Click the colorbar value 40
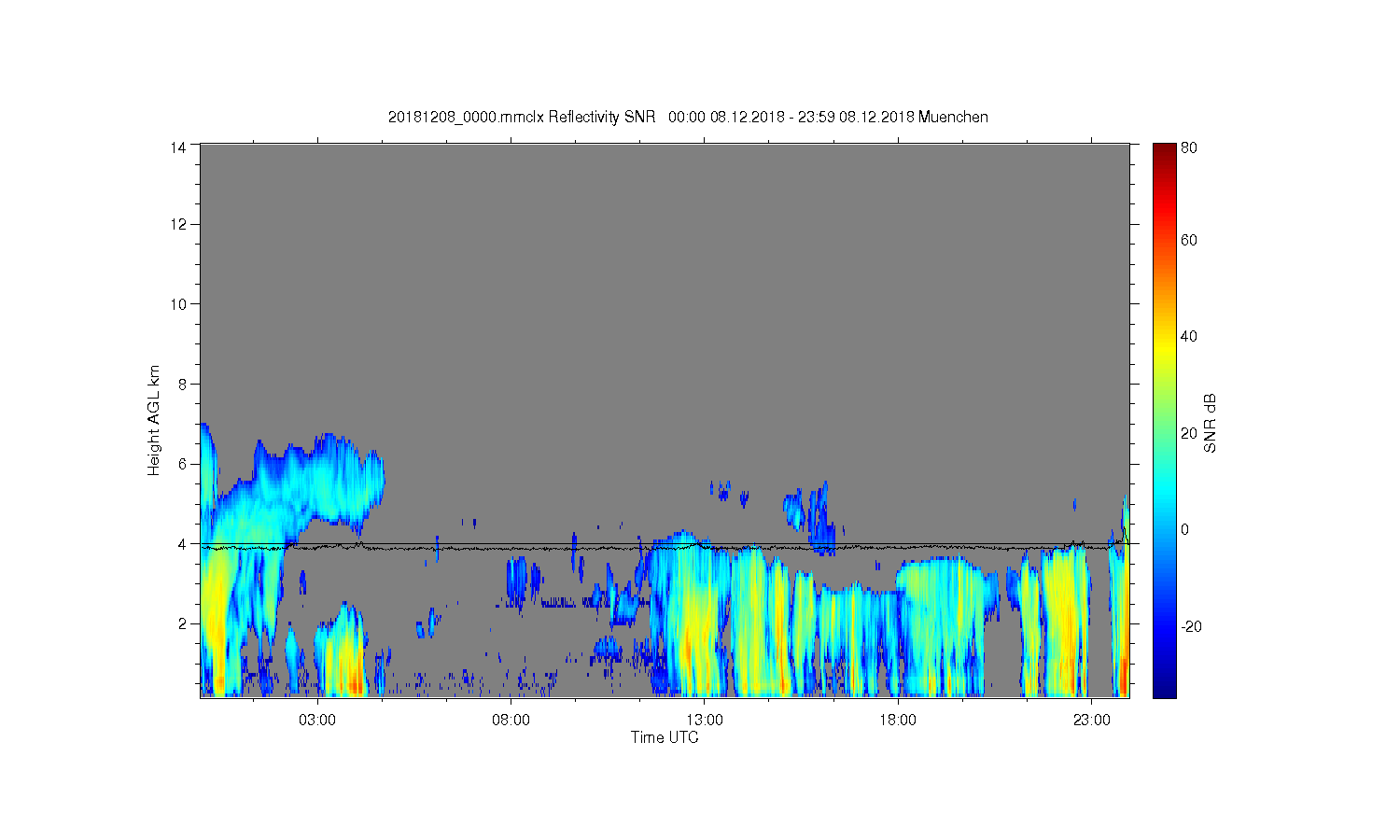 coord(1189,337)
